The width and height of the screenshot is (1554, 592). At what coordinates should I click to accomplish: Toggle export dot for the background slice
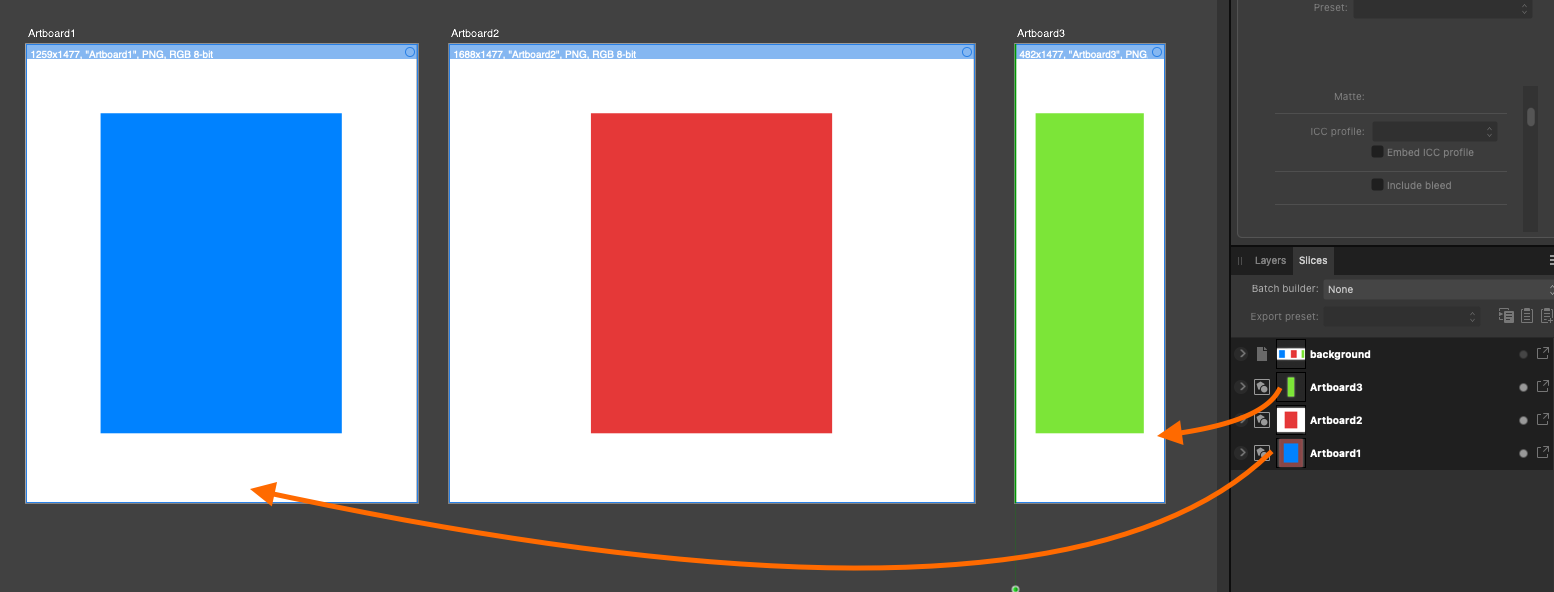click(1523, 354)
